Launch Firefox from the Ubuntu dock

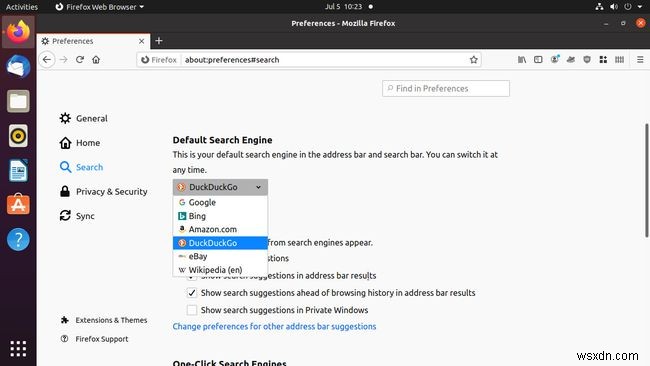click(18, 32)
